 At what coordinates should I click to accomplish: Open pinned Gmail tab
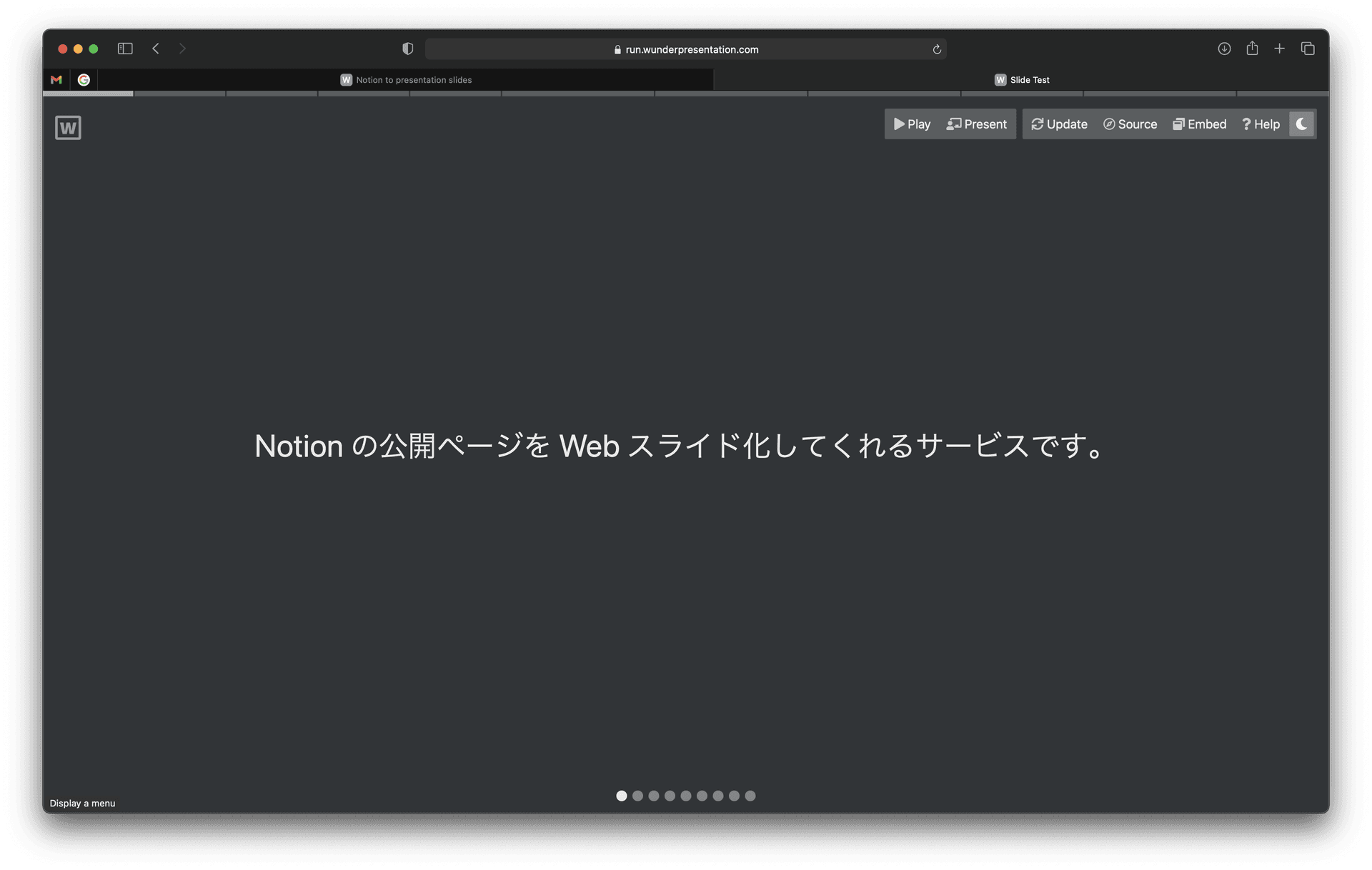[56, 80]
